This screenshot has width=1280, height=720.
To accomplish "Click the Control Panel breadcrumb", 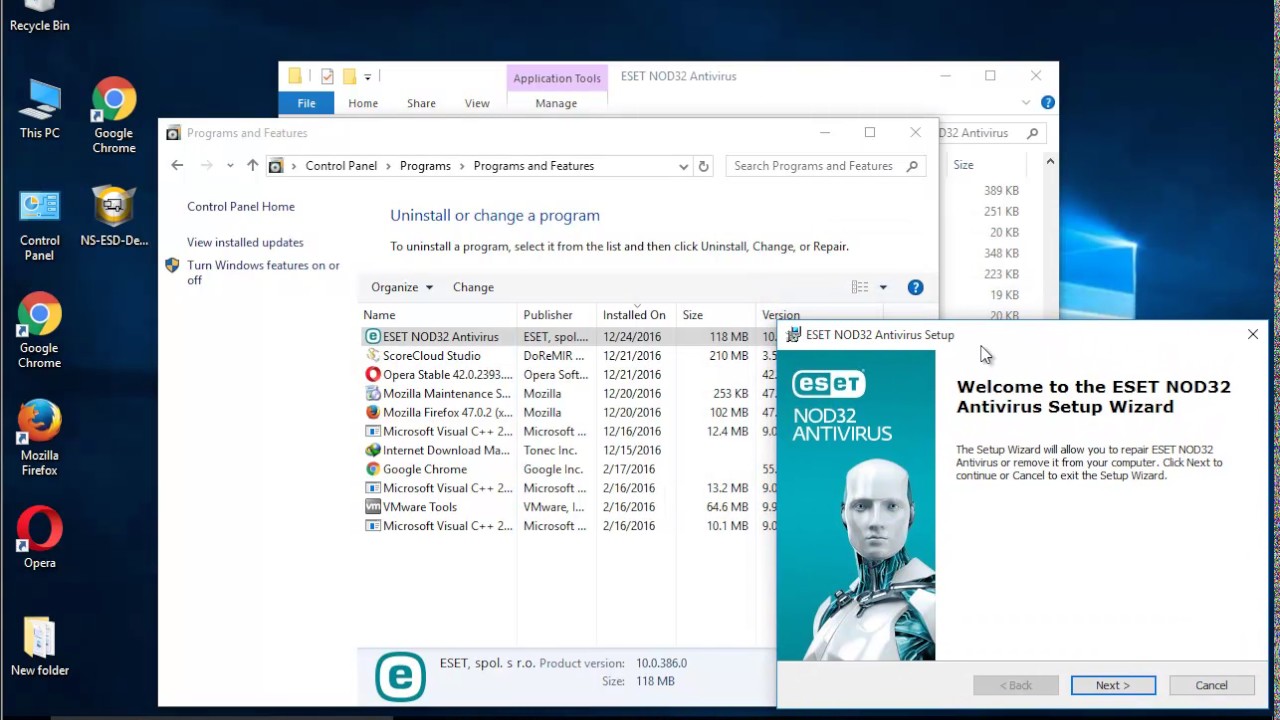I will click(341, 166).
